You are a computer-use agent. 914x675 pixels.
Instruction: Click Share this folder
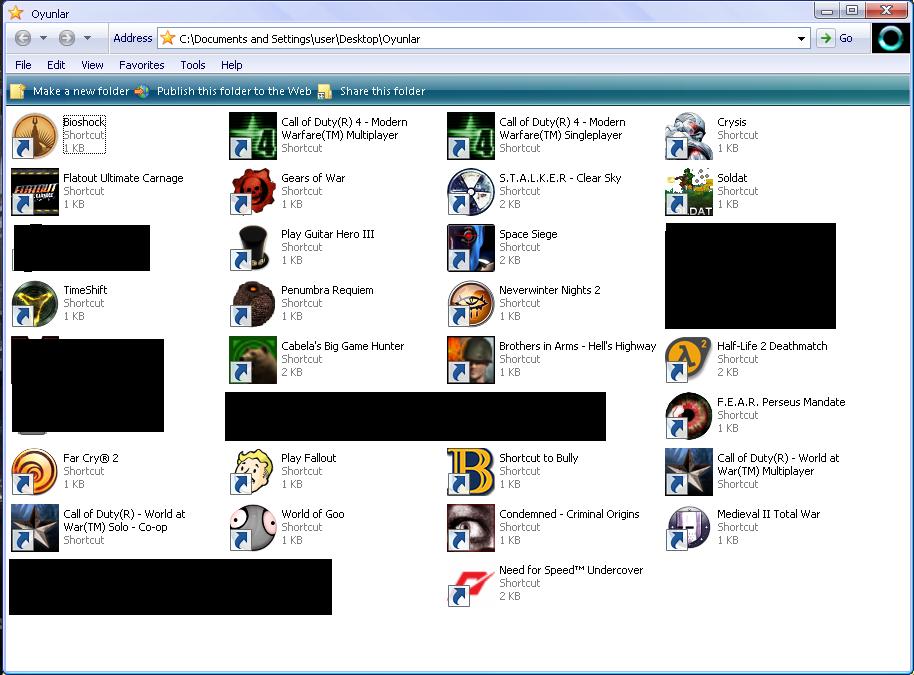click(372, 92)
